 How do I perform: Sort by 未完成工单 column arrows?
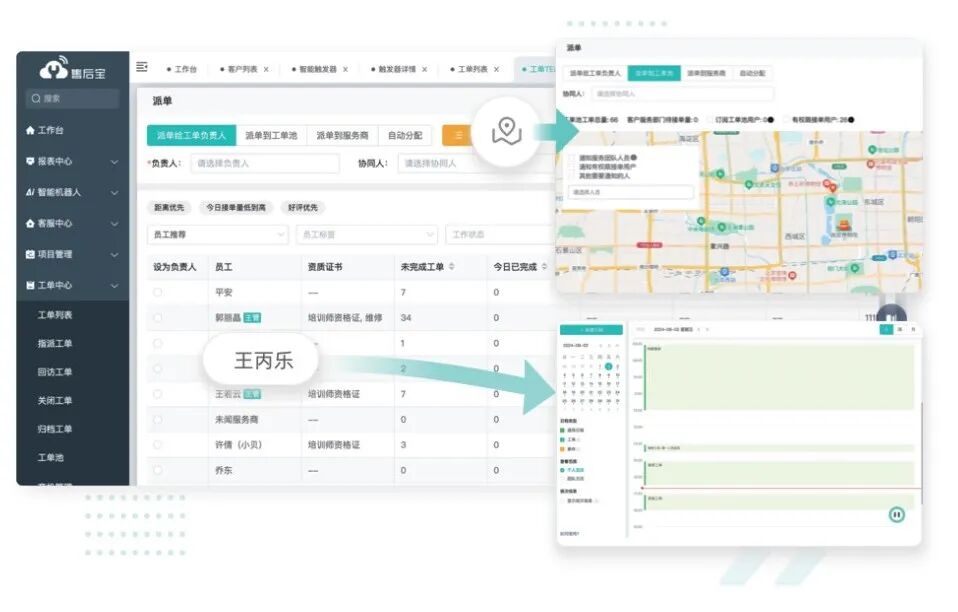coord(452,266)
